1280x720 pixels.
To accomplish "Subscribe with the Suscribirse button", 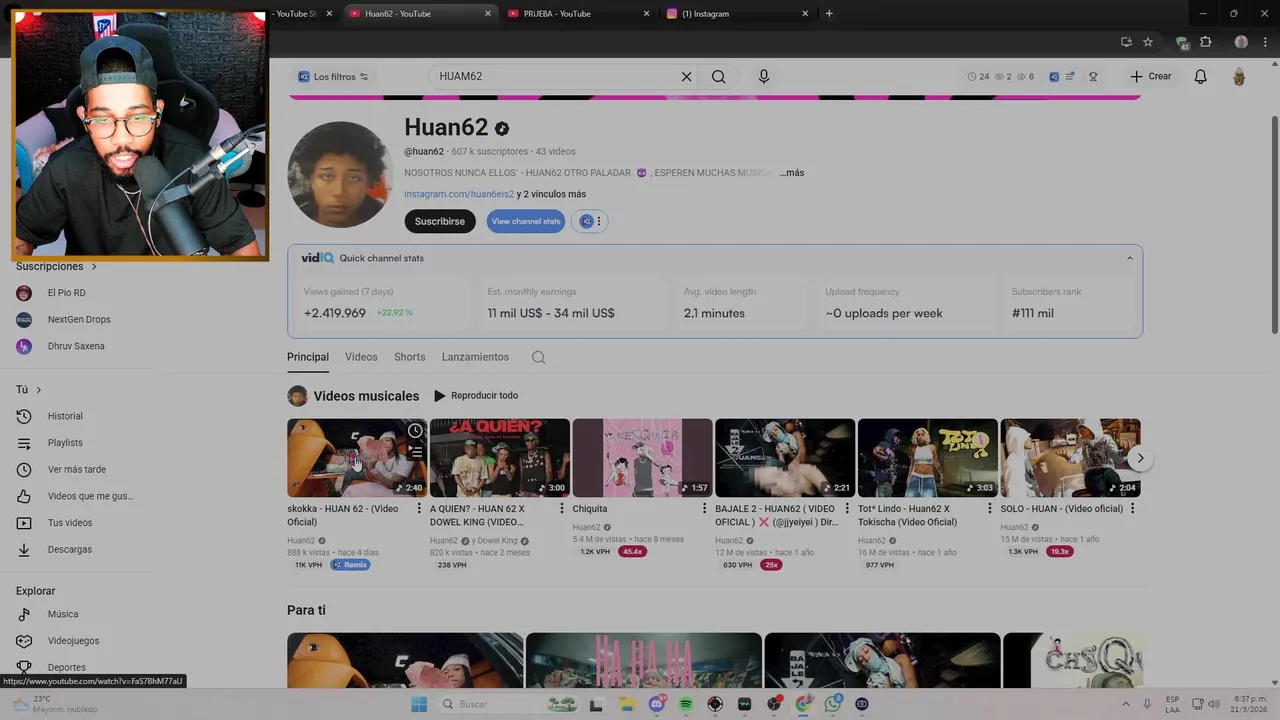I will point(440,221).
